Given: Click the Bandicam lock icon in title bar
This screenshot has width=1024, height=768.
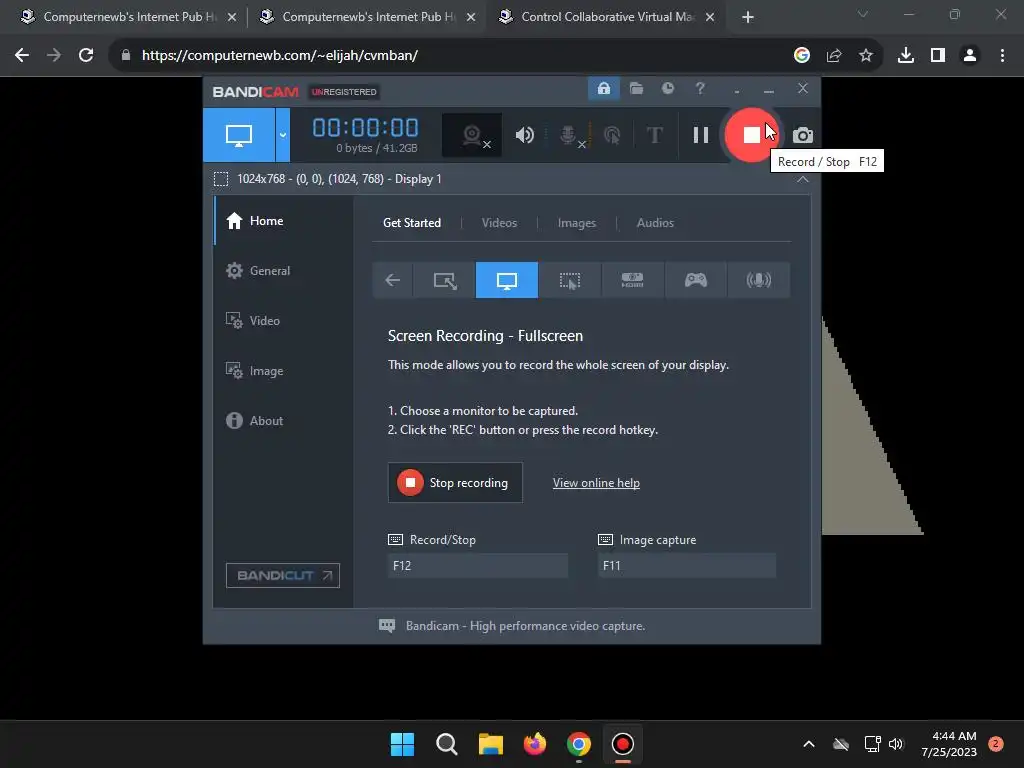Looking at the screenshot, I should point(603,88).
